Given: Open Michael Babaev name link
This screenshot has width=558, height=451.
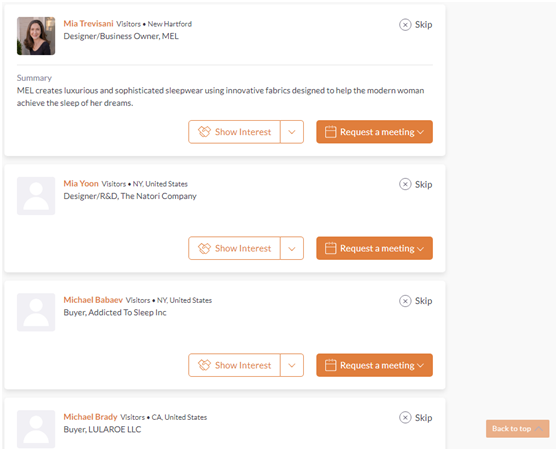Looking at the screenshot, I should pos(93,300).
